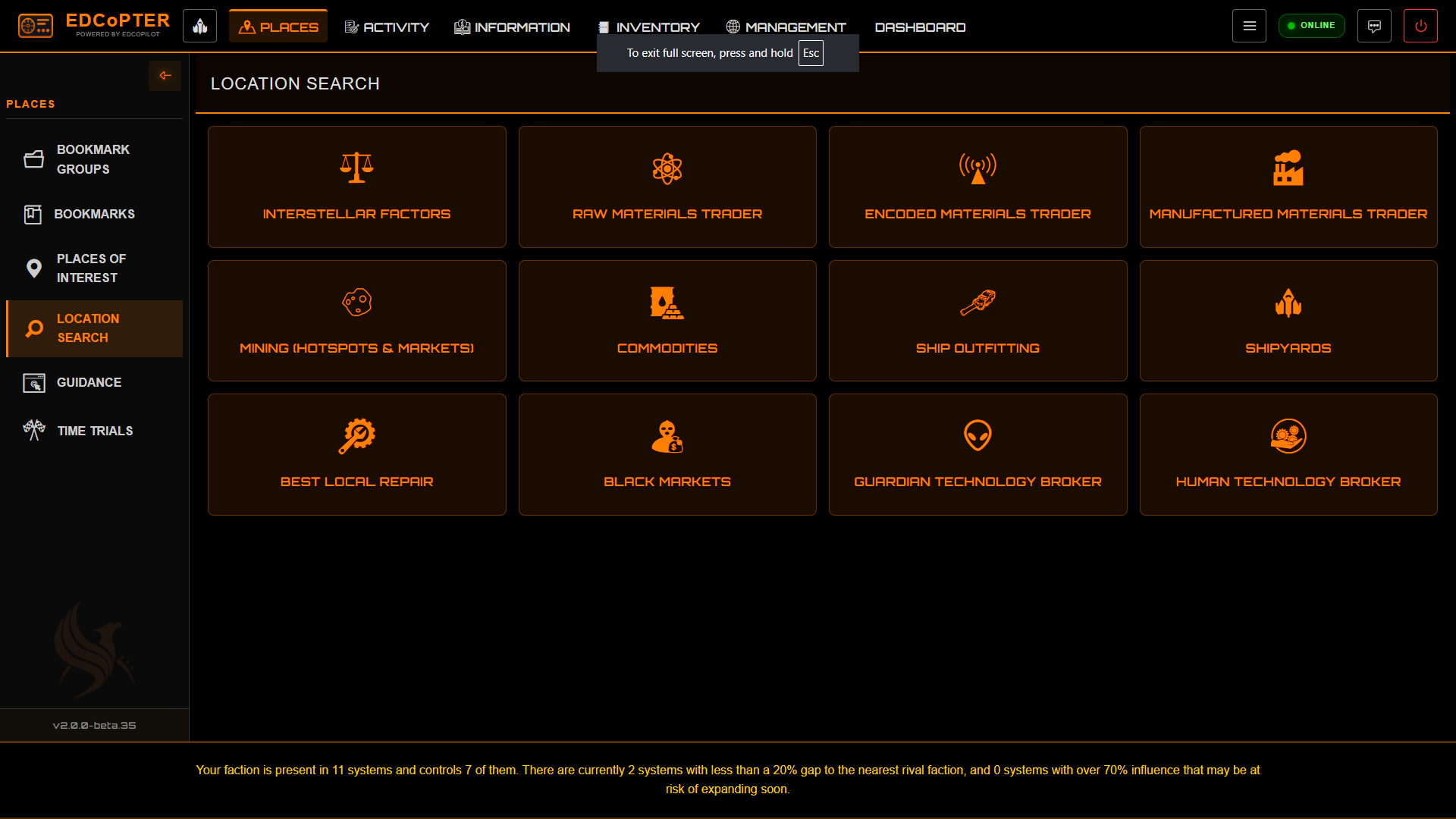Image resolution: width=1456 pixels, height=819 pixels.
Task: Open the Guardian Technology Broker alien tile
Action: (x=977, y=454)
